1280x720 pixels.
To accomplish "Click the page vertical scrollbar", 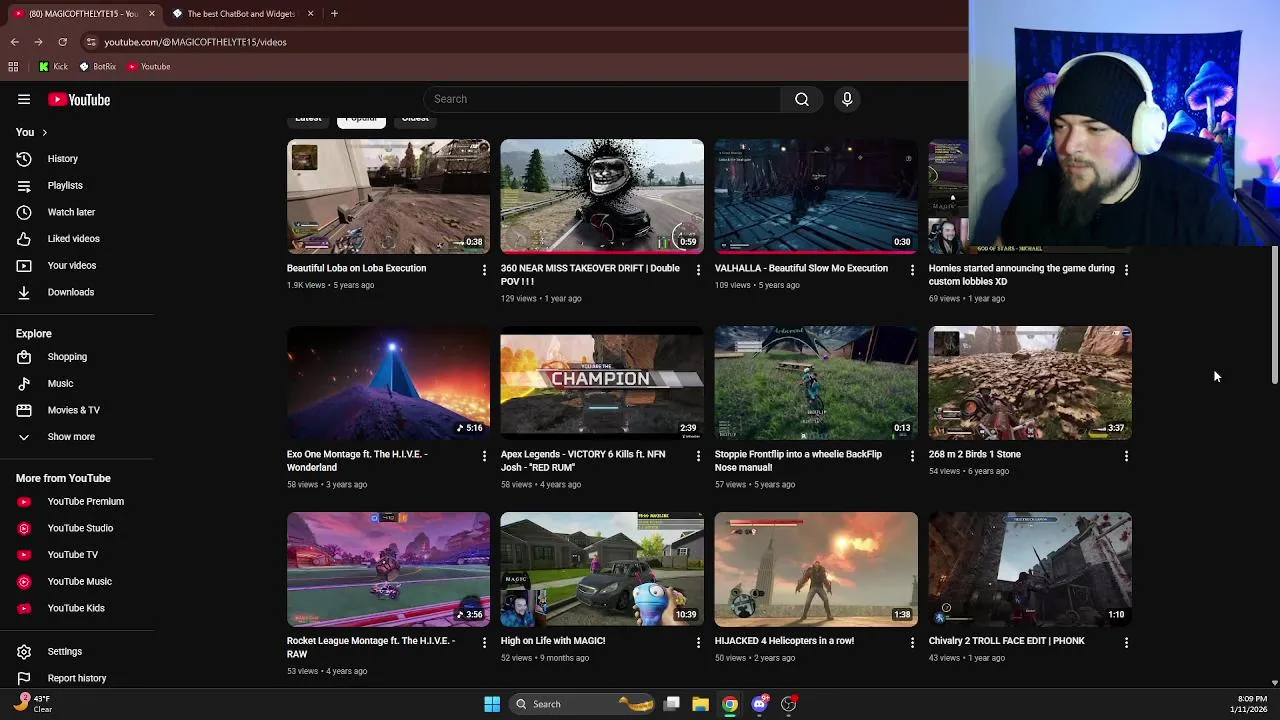I will pos(1274,313).
